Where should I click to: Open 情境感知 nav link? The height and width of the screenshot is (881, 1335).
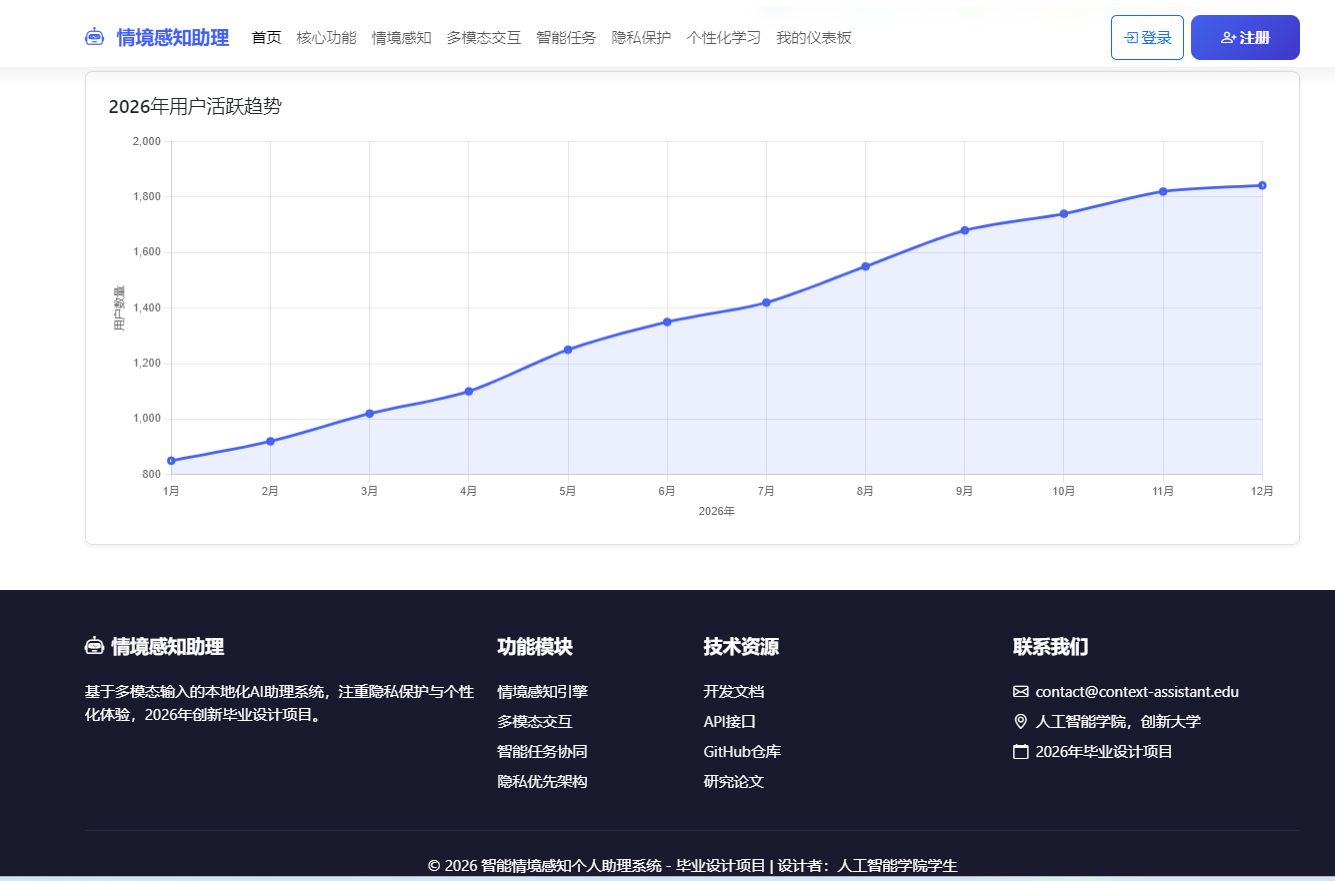pyautogui.click(x=402, y=38)
